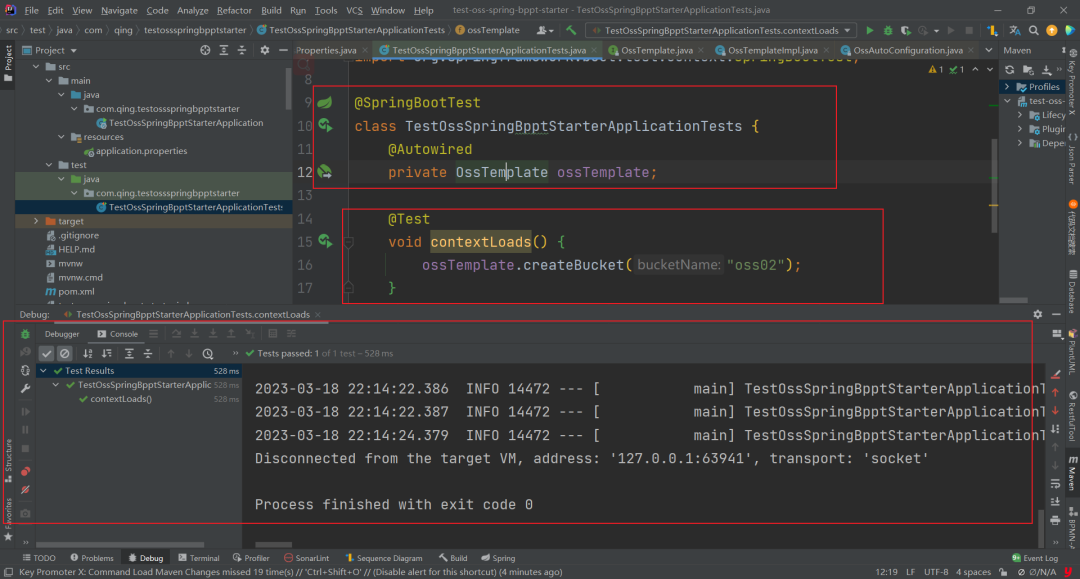
Task: Open Search Everywhere magnifier icon
Action: pyautogui.click(x=1034, y=30)
